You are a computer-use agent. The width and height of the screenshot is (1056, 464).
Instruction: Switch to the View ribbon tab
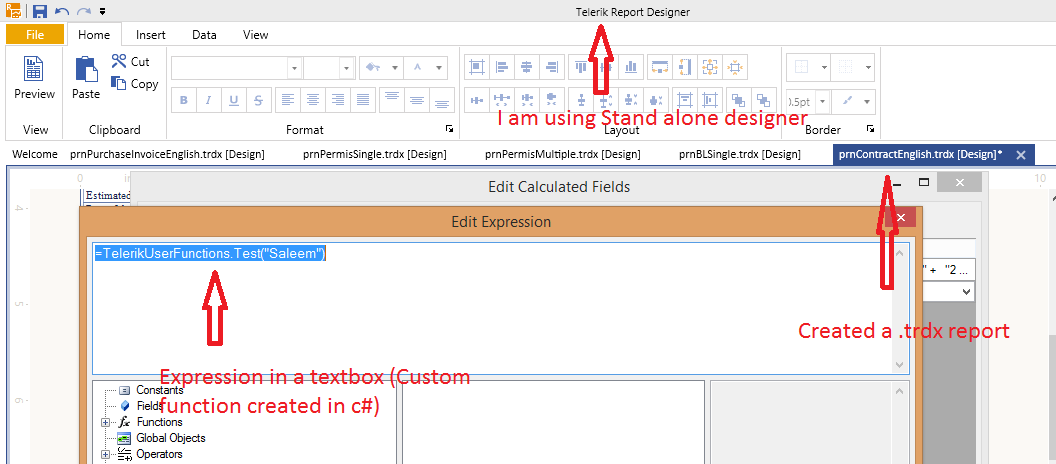coord(255,34)
